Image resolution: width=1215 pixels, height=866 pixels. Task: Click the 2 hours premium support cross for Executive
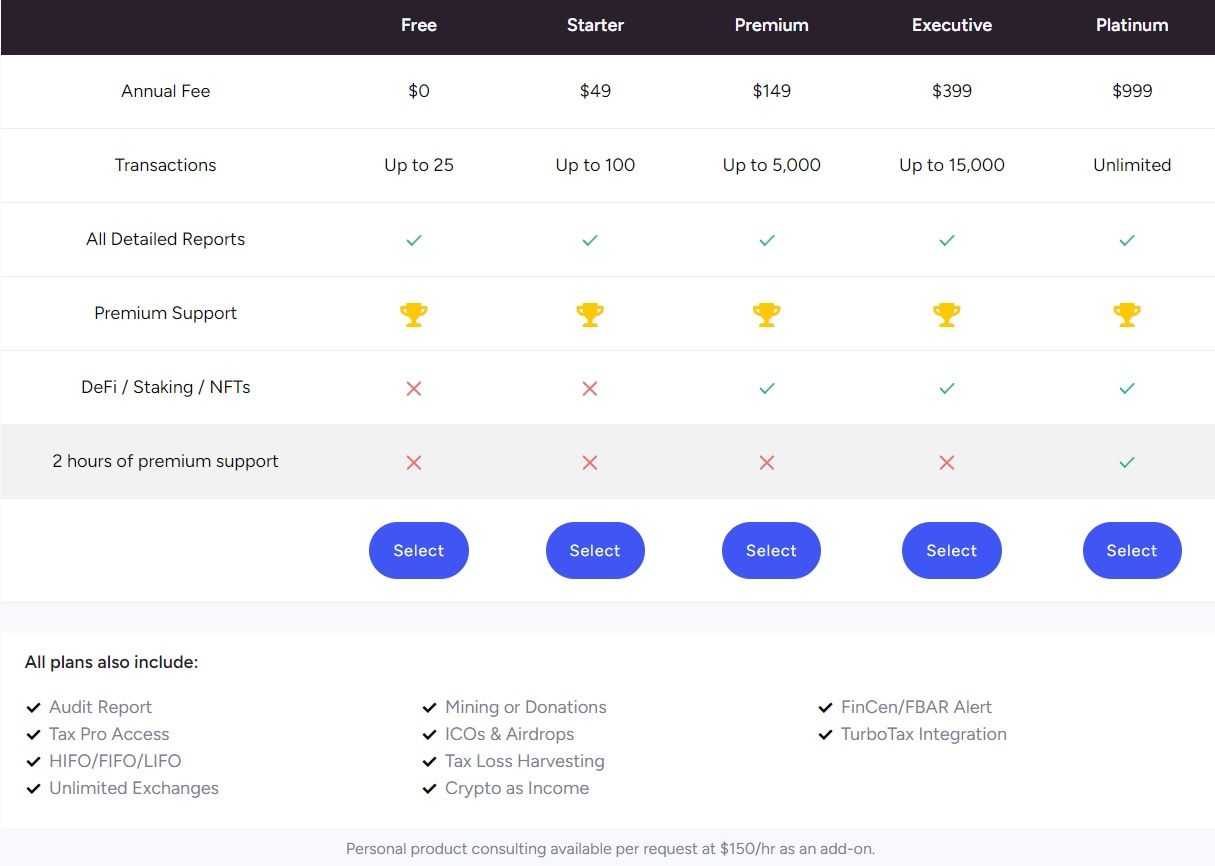click(947, 462)
